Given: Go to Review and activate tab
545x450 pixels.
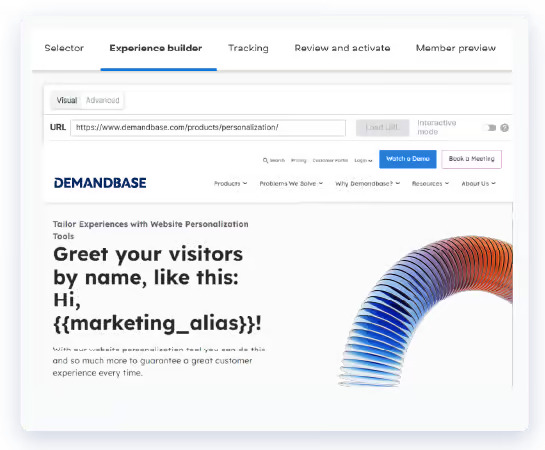Looking at the screenshot, I should coord(342,48).
